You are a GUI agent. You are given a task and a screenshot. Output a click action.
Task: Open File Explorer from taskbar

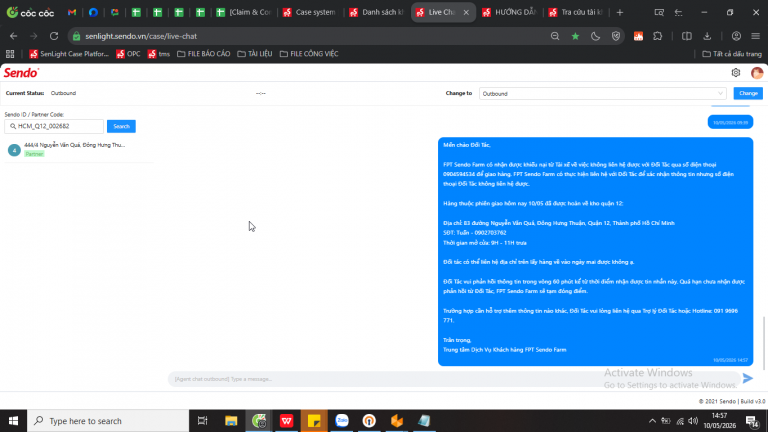pos(231,421)
